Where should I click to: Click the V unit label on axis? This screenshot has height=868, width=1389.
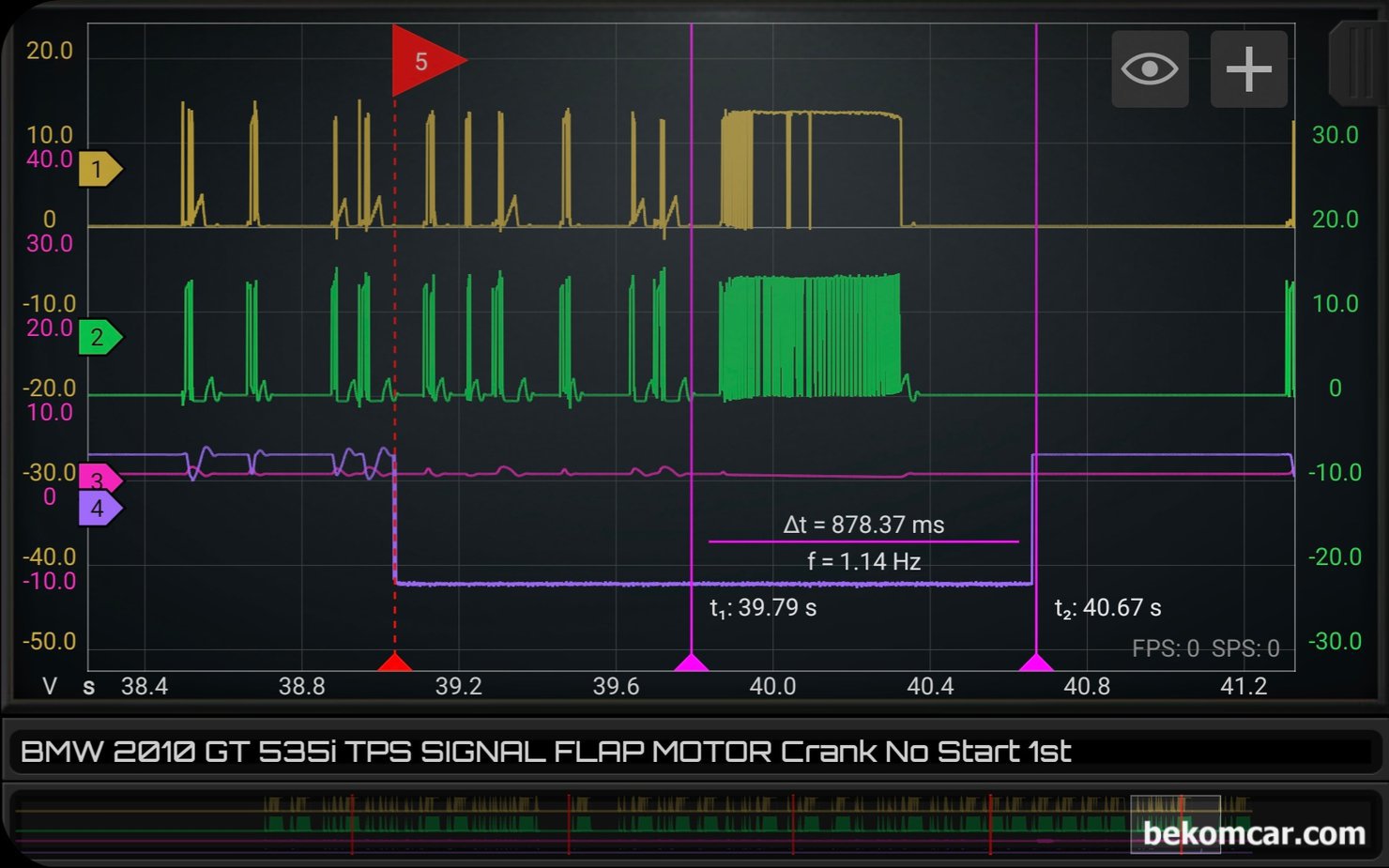(x=50, y=686)
